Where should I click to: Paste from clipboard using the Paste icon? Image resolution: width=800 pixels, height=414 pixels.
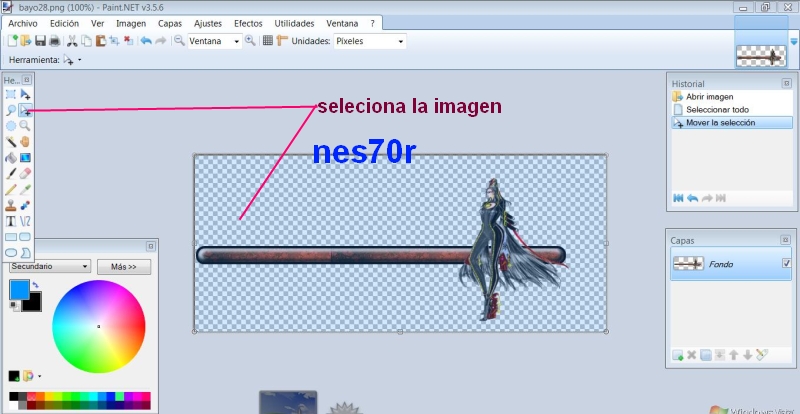tap(101, 41)
